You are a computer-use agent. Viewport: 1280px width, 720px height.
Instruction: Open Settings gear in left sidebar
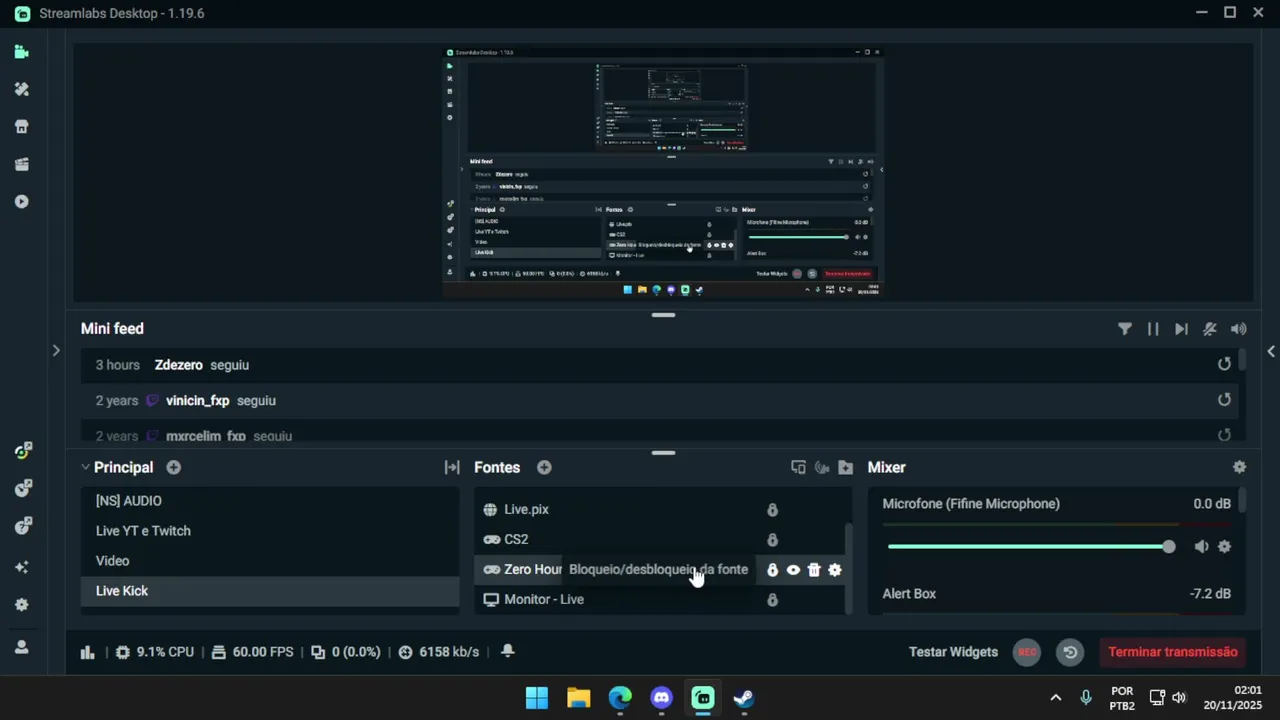[22, 605]
